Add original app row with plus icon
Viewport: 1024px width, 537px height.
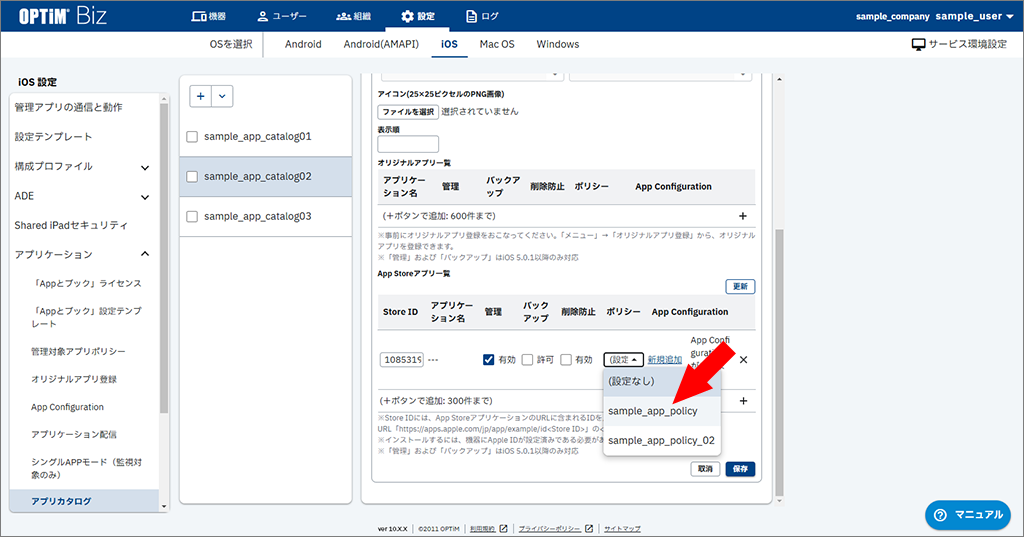point(743,216)
